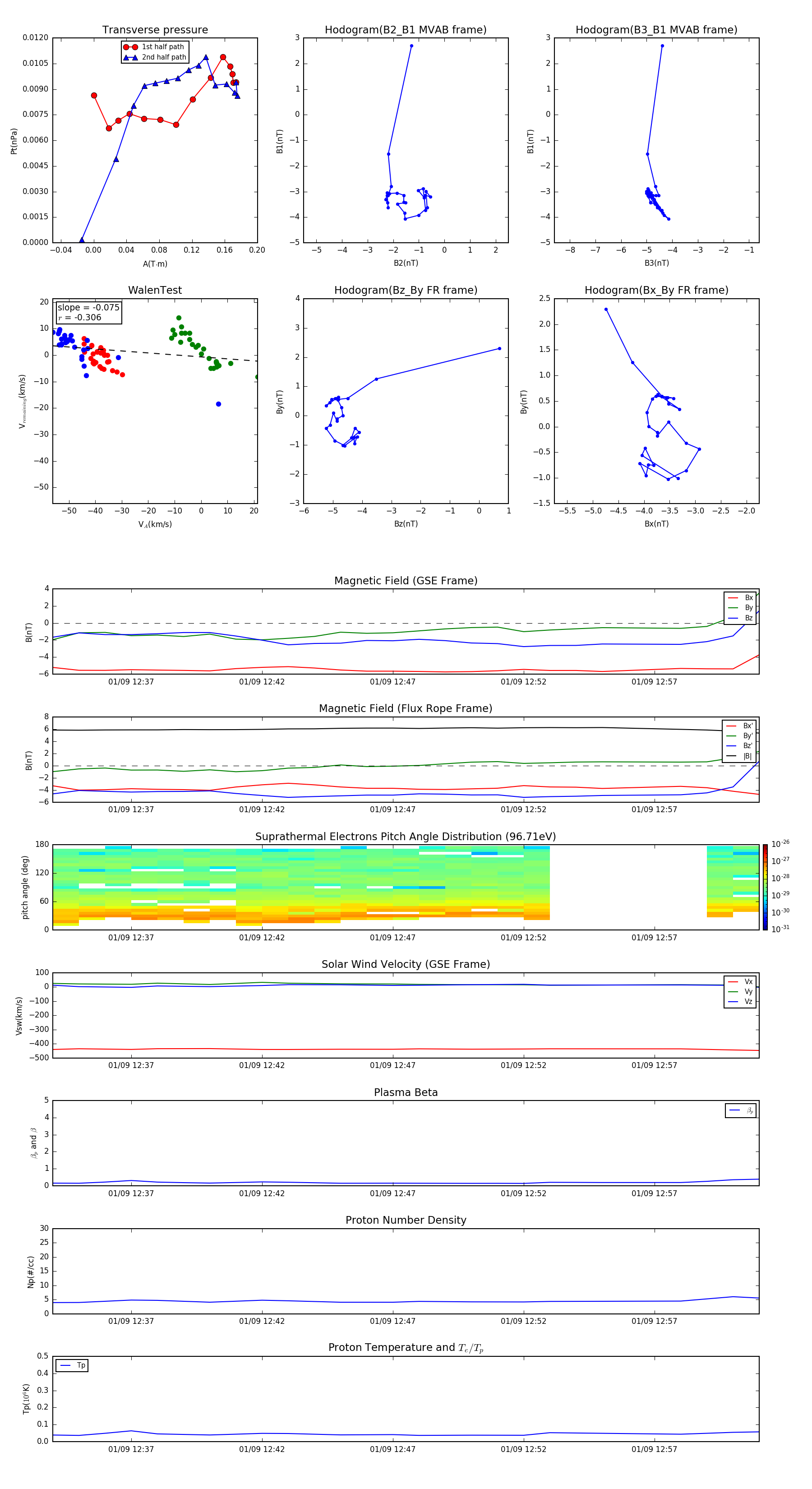This screenshot has height=1489, width=812.
Task: Click the 'Proton Temperature and Te/Tp' title
Action: pos(406,1348)
